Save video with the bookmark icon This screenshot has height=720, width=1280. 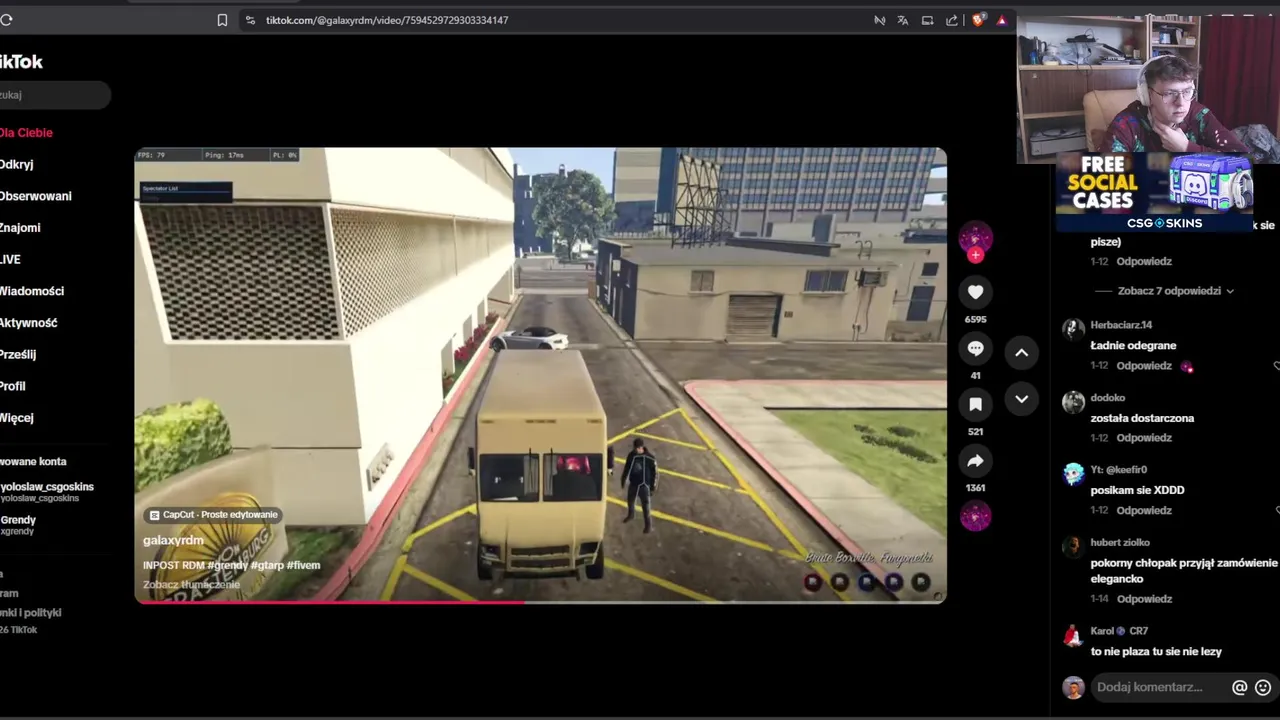(975, 404)
